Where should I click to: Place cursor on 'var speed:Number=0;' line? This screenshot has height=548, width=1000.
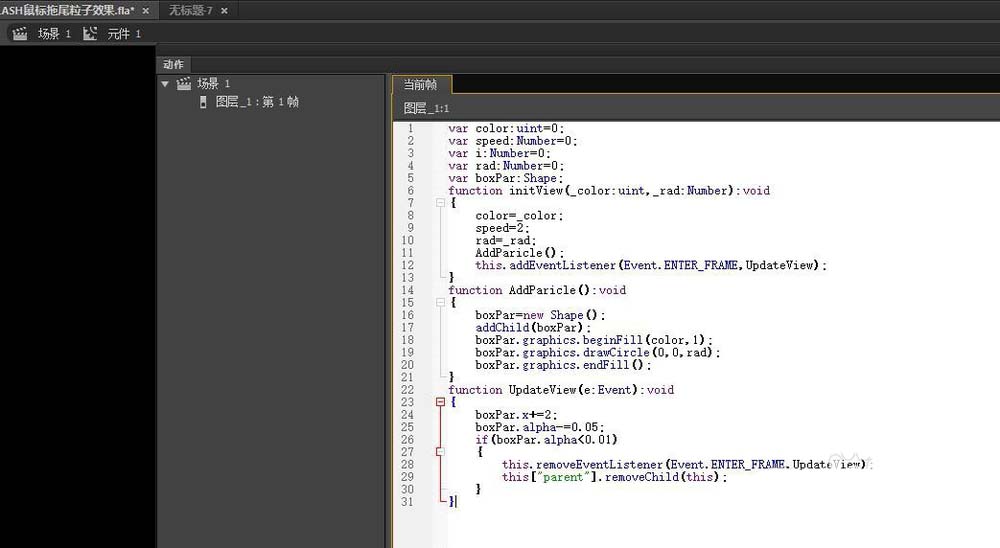pyautogui.click(x=513, y=141)
